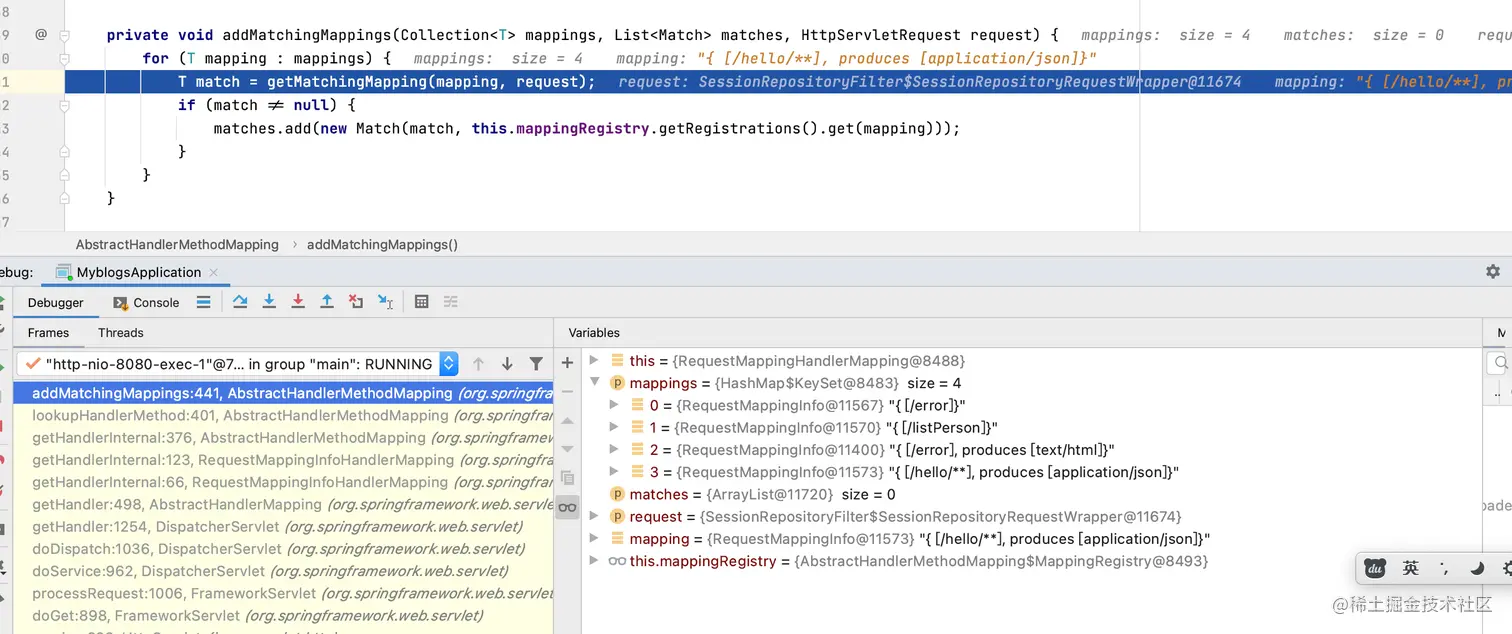Click the red Force Step Into icon
1512x634 pixels.
click(x=298, y=302)
